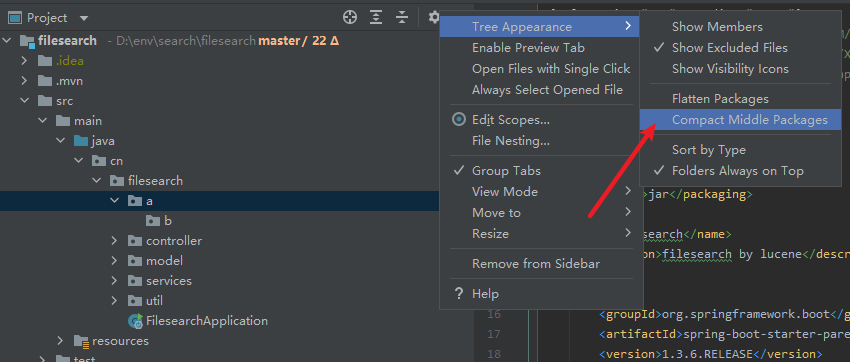The image size is (850, 362).
Task: Click the Select Opened File locate icon
Action: click(x=350, y=17)
